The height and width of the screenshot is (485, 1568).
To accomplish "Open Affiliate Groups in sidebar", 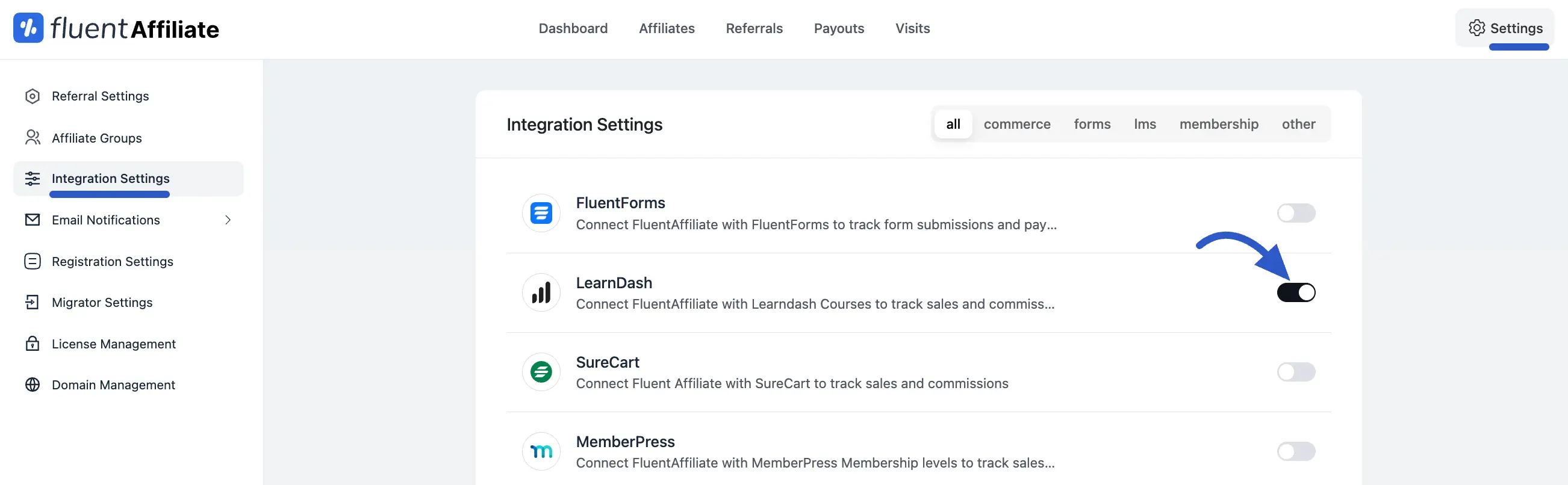I will click(128, 138).
